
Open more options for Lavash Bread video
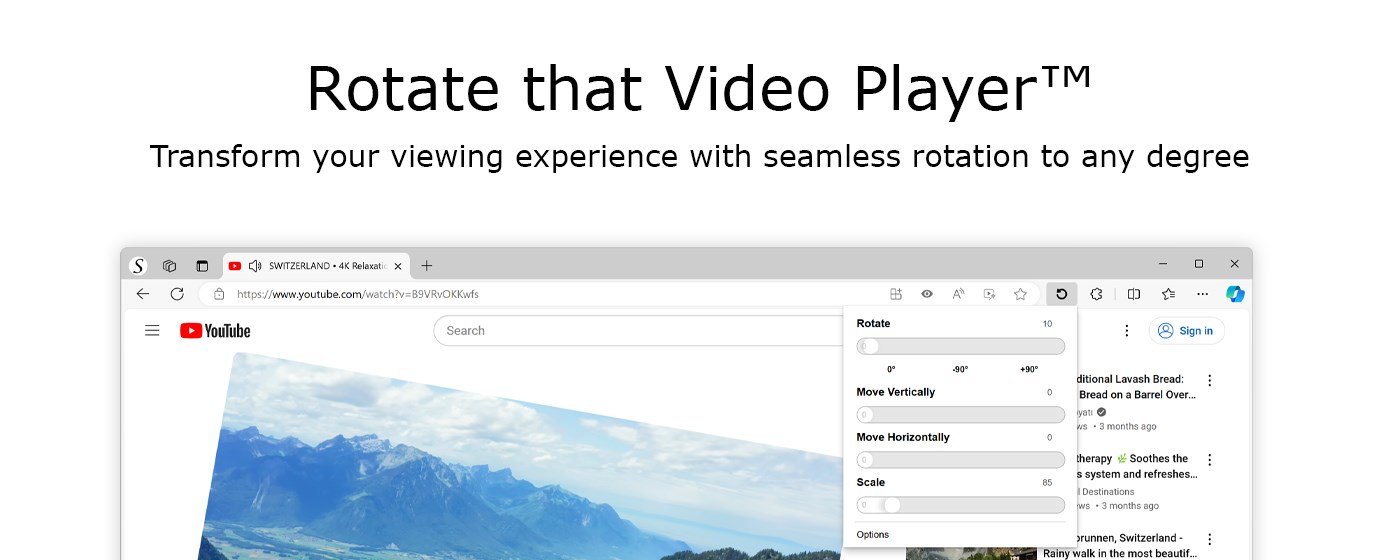click(1209, 380)
